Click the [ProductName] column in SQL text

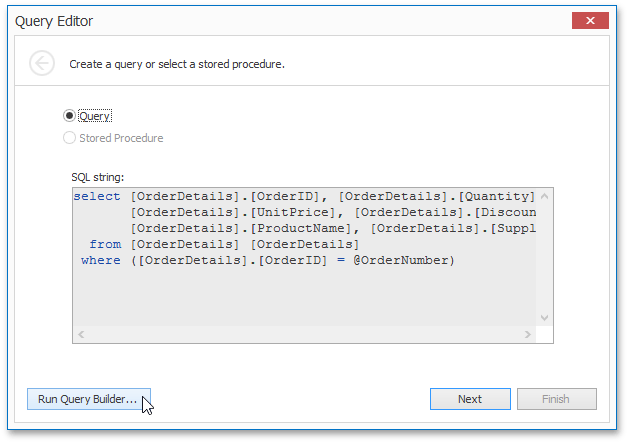click(x=300, y=228)
